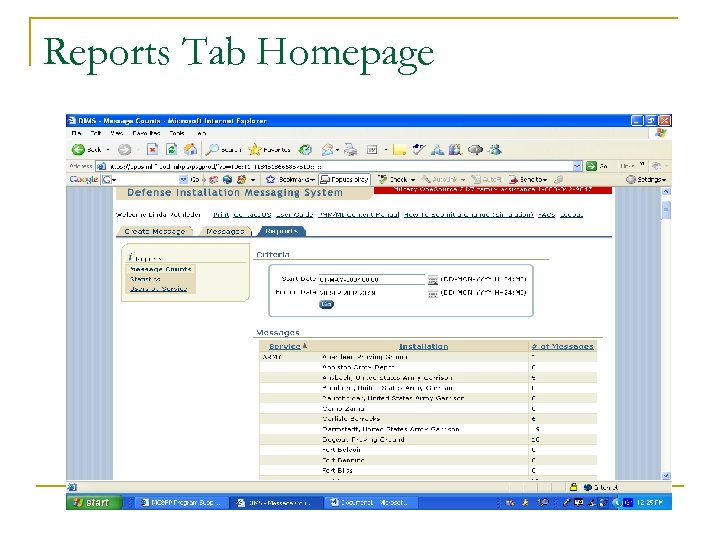Open the View menu

(x=117, y=133)
